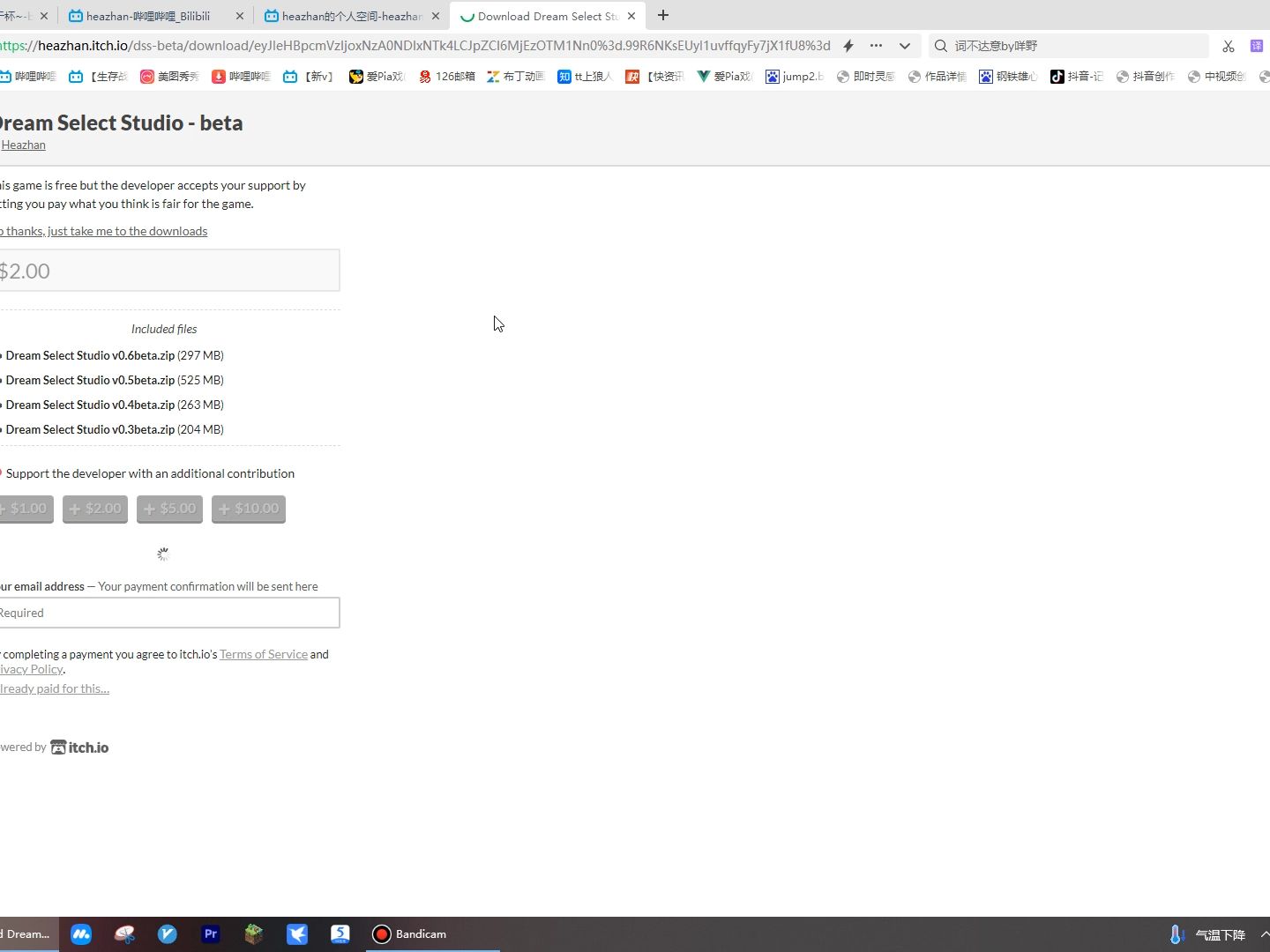Close the heazhan-哔哩哔哩_Bilibili tab
The height and width of the screenshot is (952, 1270).
tap(239, 16)
